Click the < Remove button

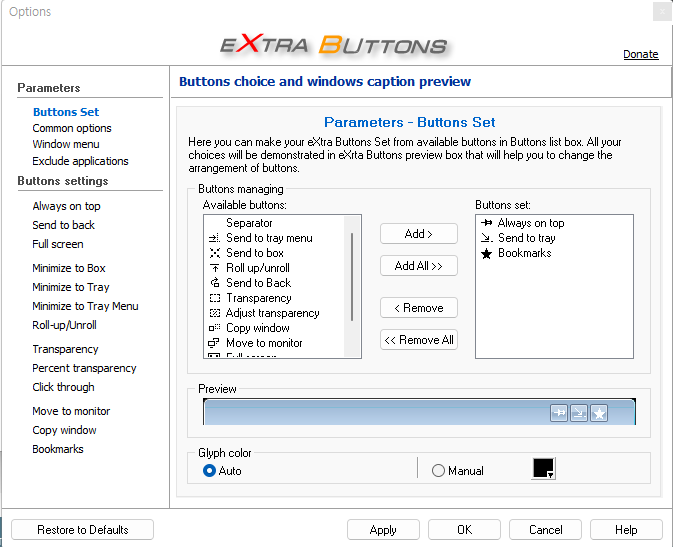point(418,308)
